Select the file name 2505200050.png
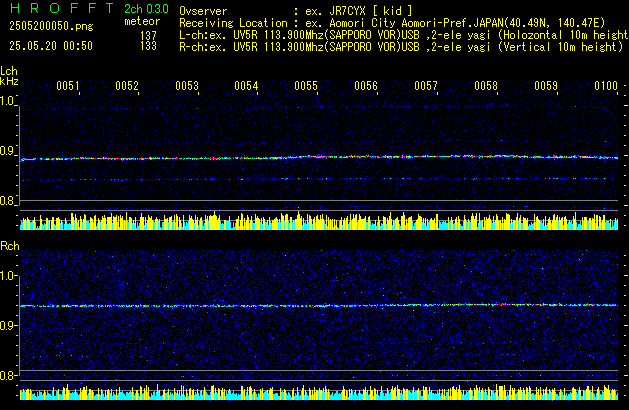Image resolution: width=629 pixels, height=410 pixels. tap(51, 26)
